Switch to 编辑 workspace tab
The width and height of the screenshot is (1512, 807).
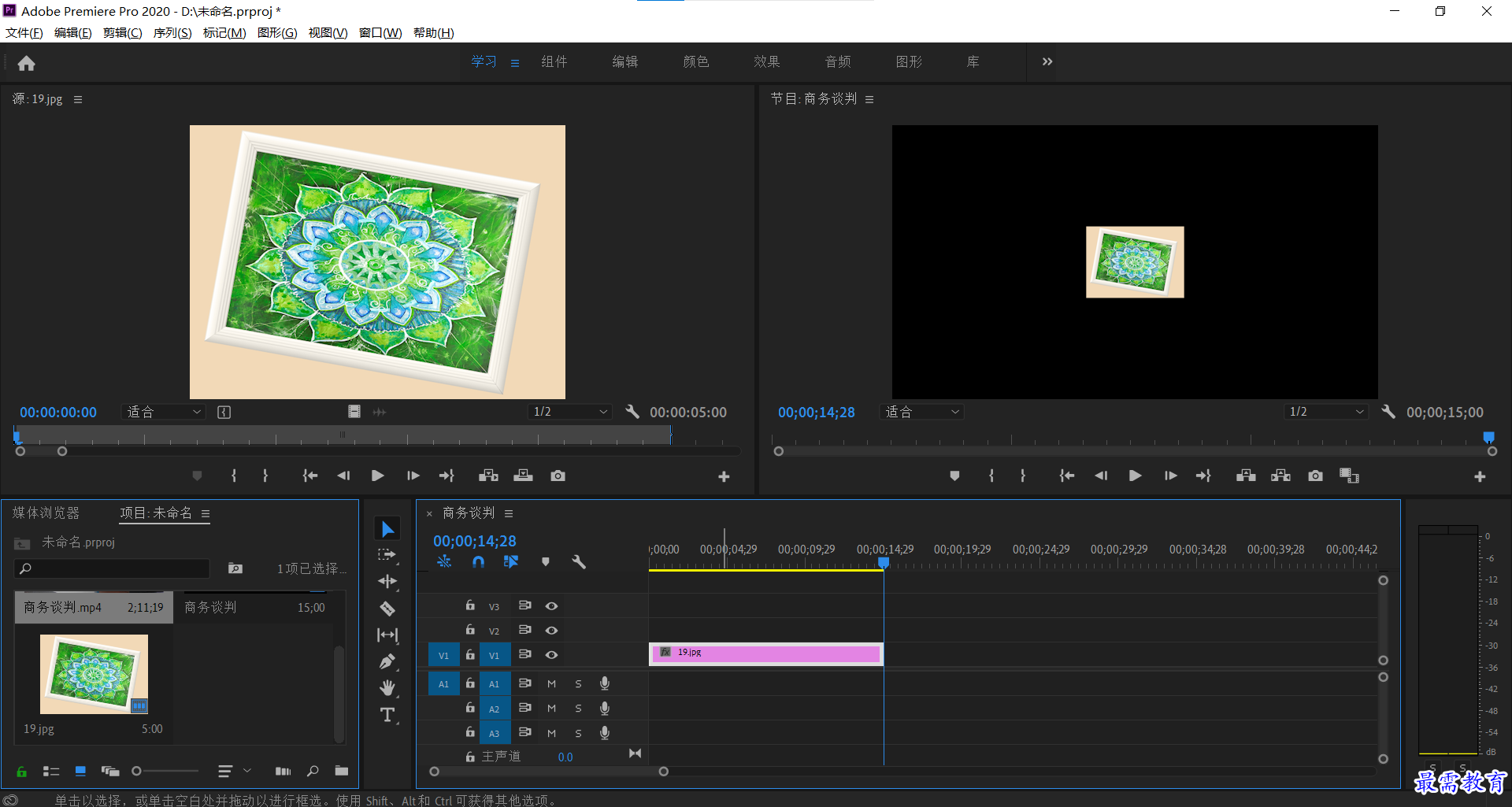[624, 61]
